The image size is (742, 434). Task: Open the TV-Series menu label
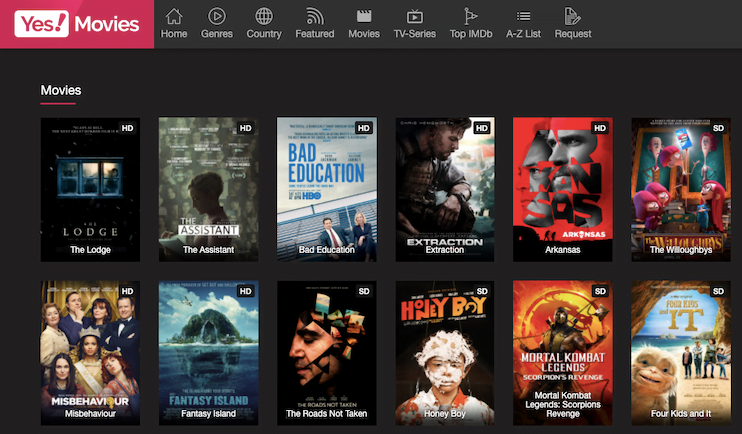click(x=415, y=34)
